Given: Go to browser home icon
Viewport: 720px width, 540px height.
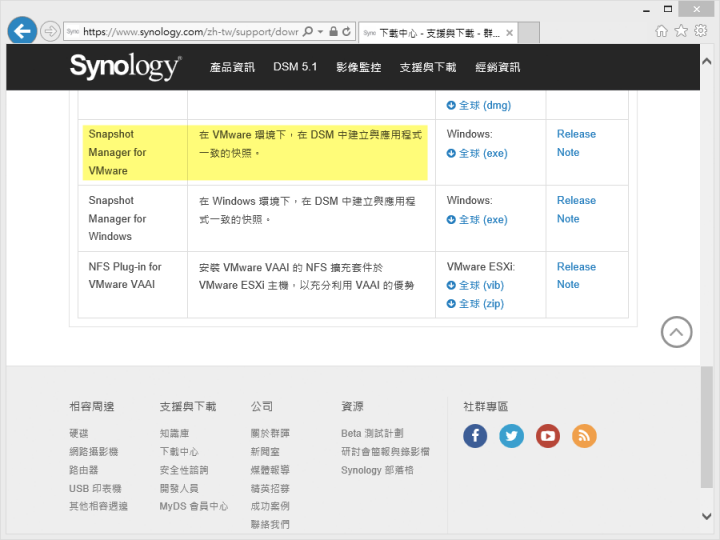Looking at the screenshot, I should coord(661,31).
